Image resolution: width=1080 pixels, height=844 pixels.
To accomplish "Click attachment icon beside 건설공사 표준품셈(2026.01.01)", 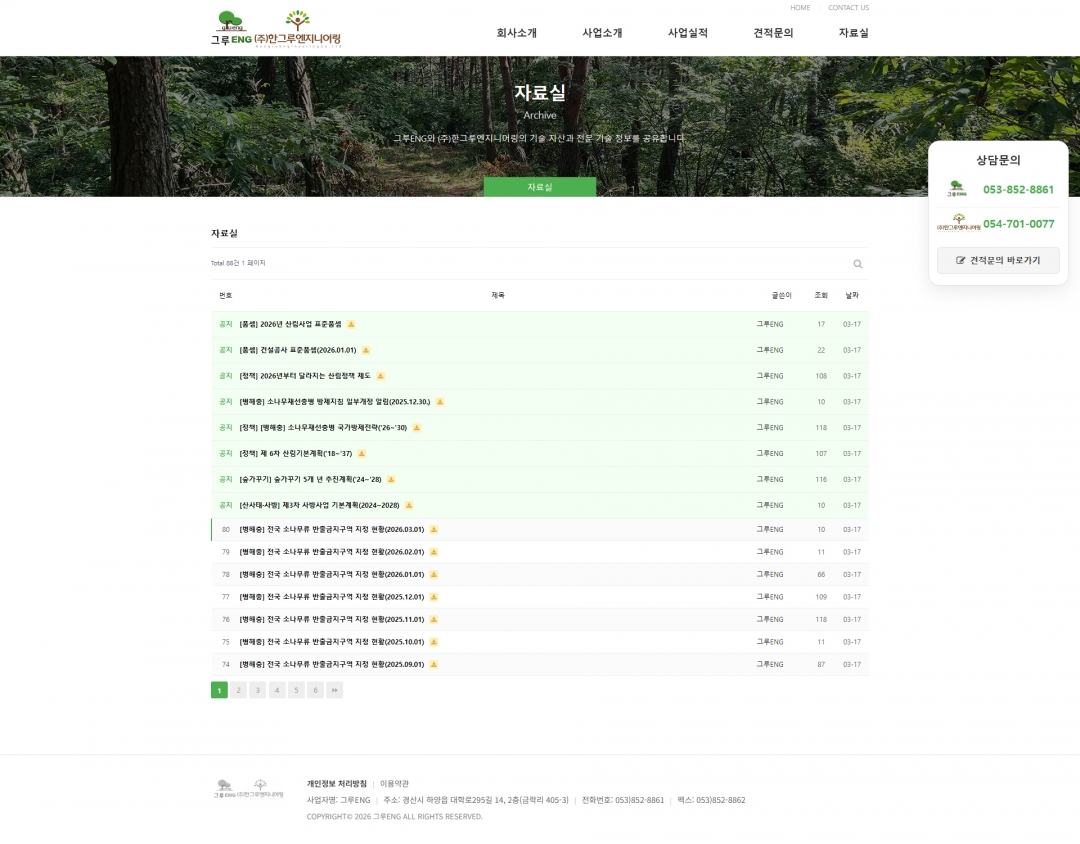I will (366, 350).
